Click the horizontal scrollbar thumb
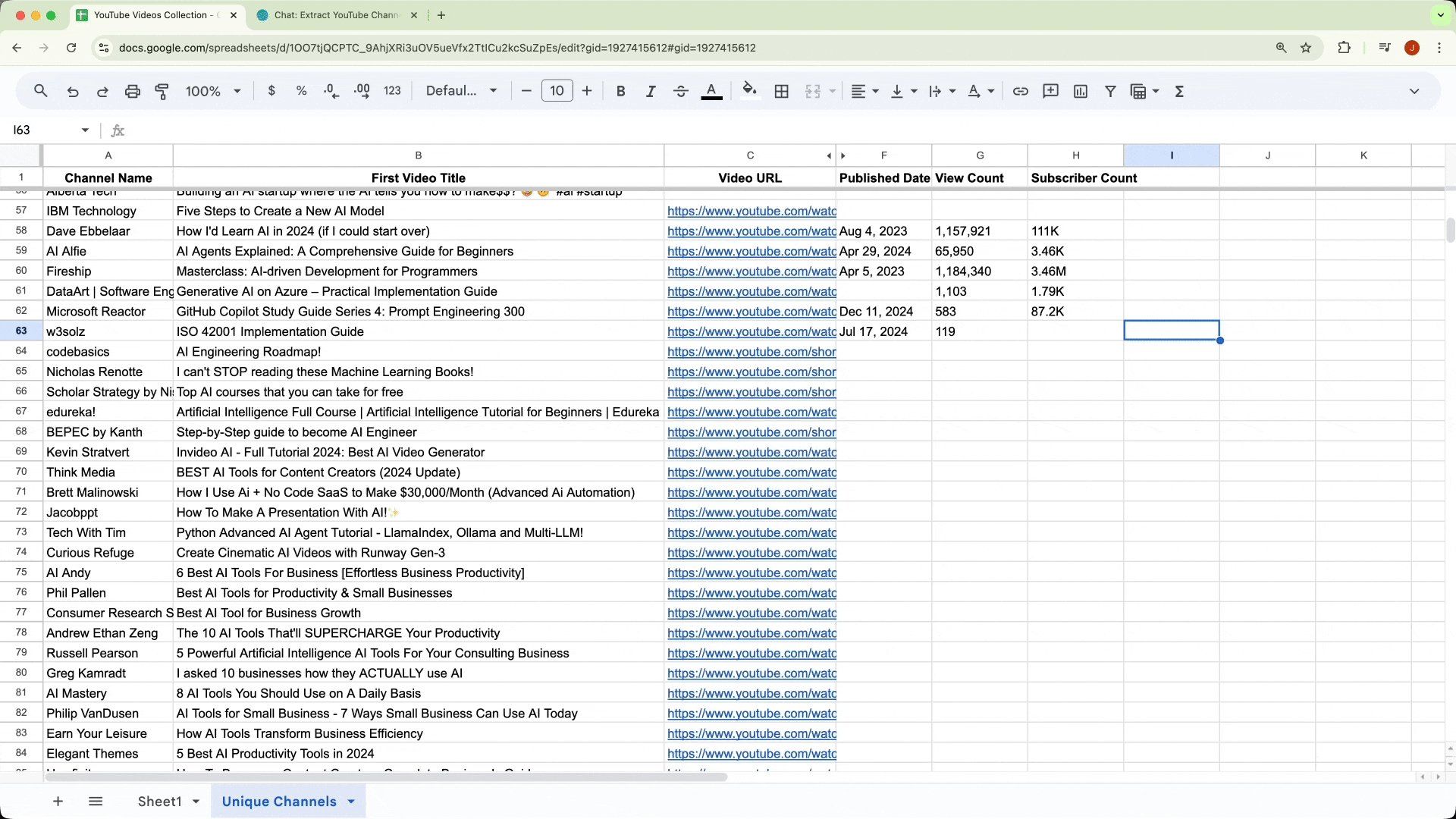1456x819 pixels. click(386, 777)
